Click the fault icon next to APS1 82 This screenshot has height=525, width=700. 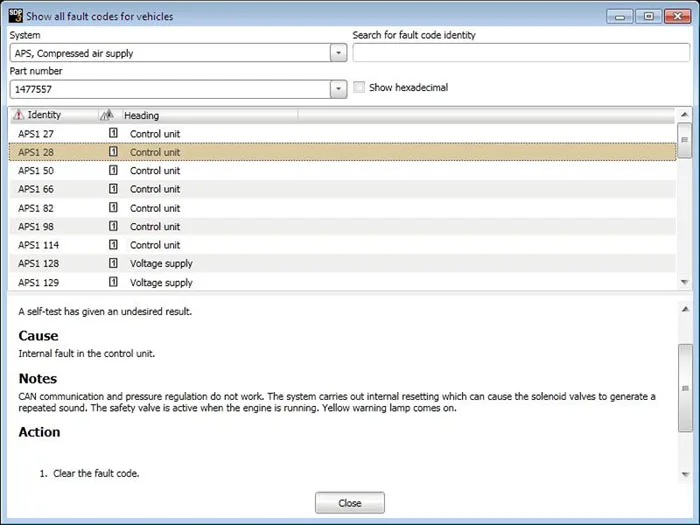tap(113, 208)
